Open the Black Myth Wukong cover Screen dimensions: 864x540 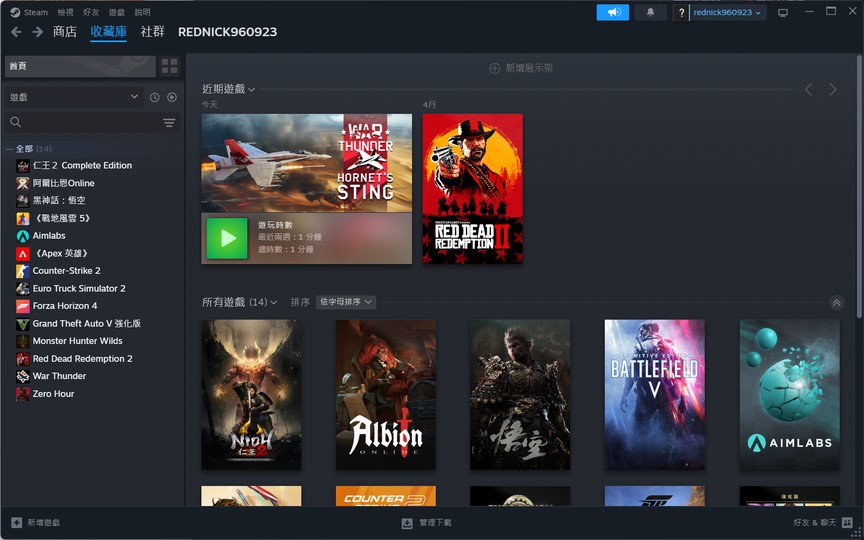coord(520,395)
